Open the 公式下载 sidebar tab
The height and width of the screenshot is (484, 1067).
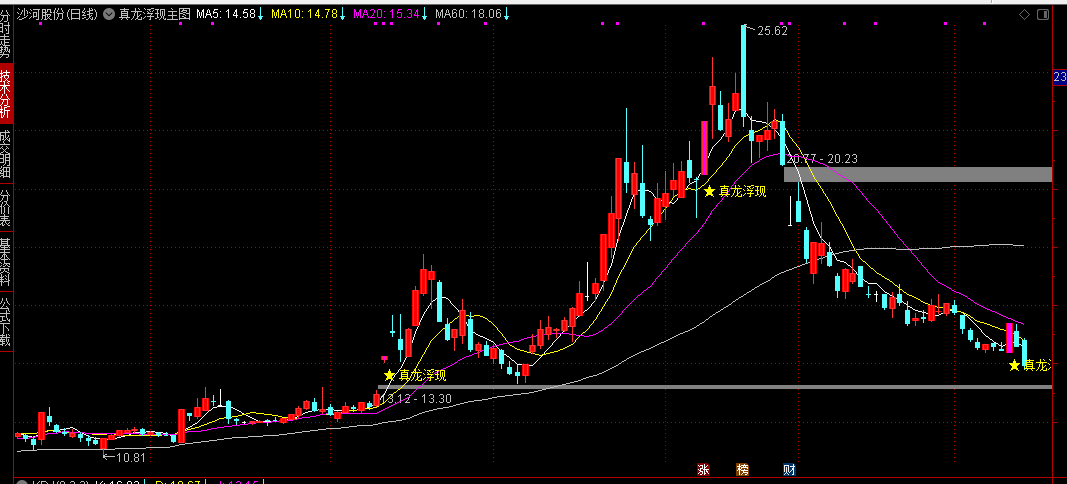(x=6, y=322)
